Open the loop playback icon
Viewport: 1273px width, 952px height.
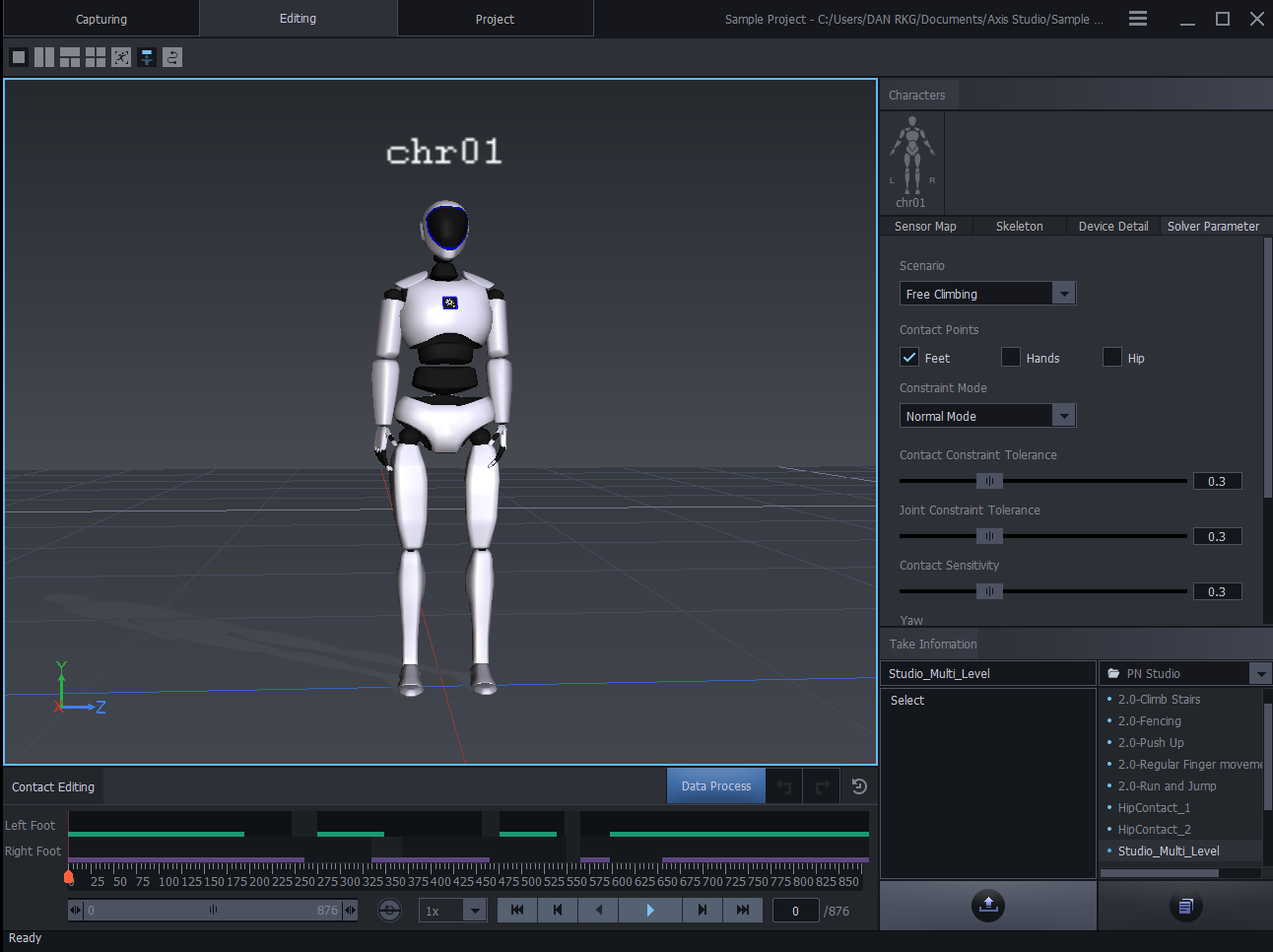(389, 910)
